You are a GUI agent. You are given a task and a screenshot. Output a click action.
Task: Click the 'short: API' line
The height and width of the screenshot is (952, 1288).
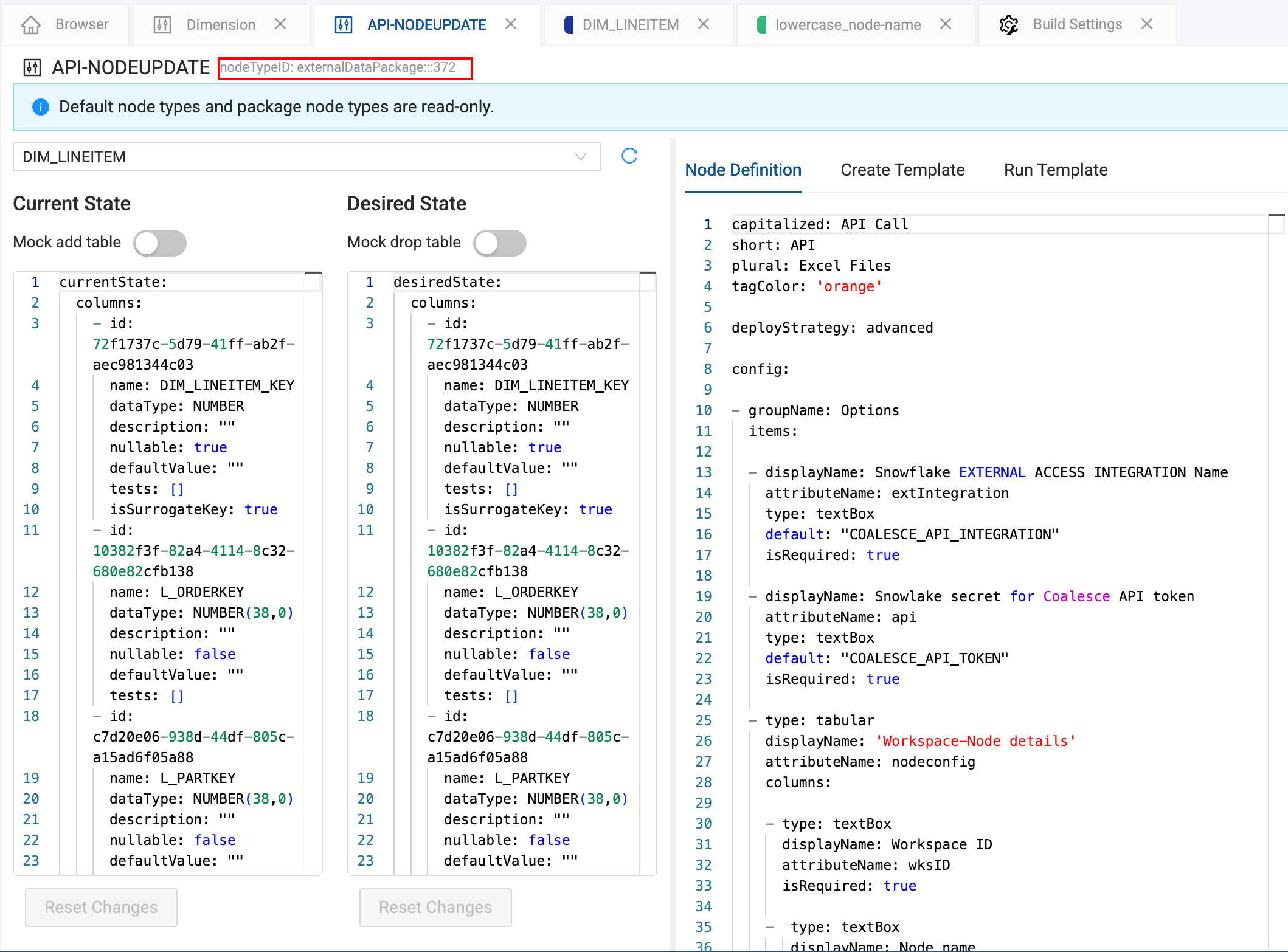pyautogui.click(x=773, y=245)
